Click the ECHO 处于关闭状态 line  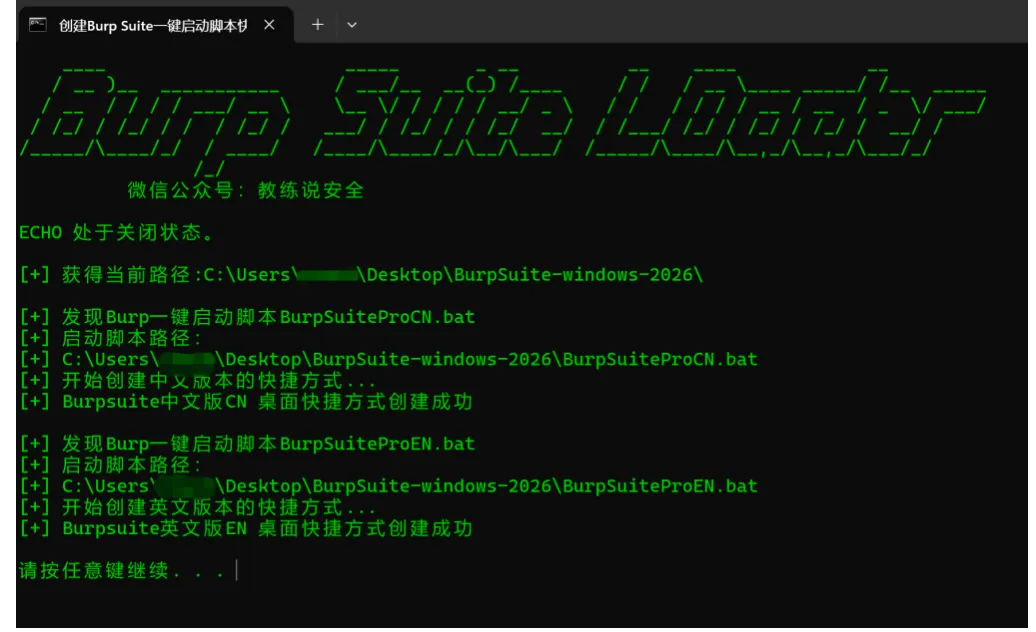(x=116, y=232)
